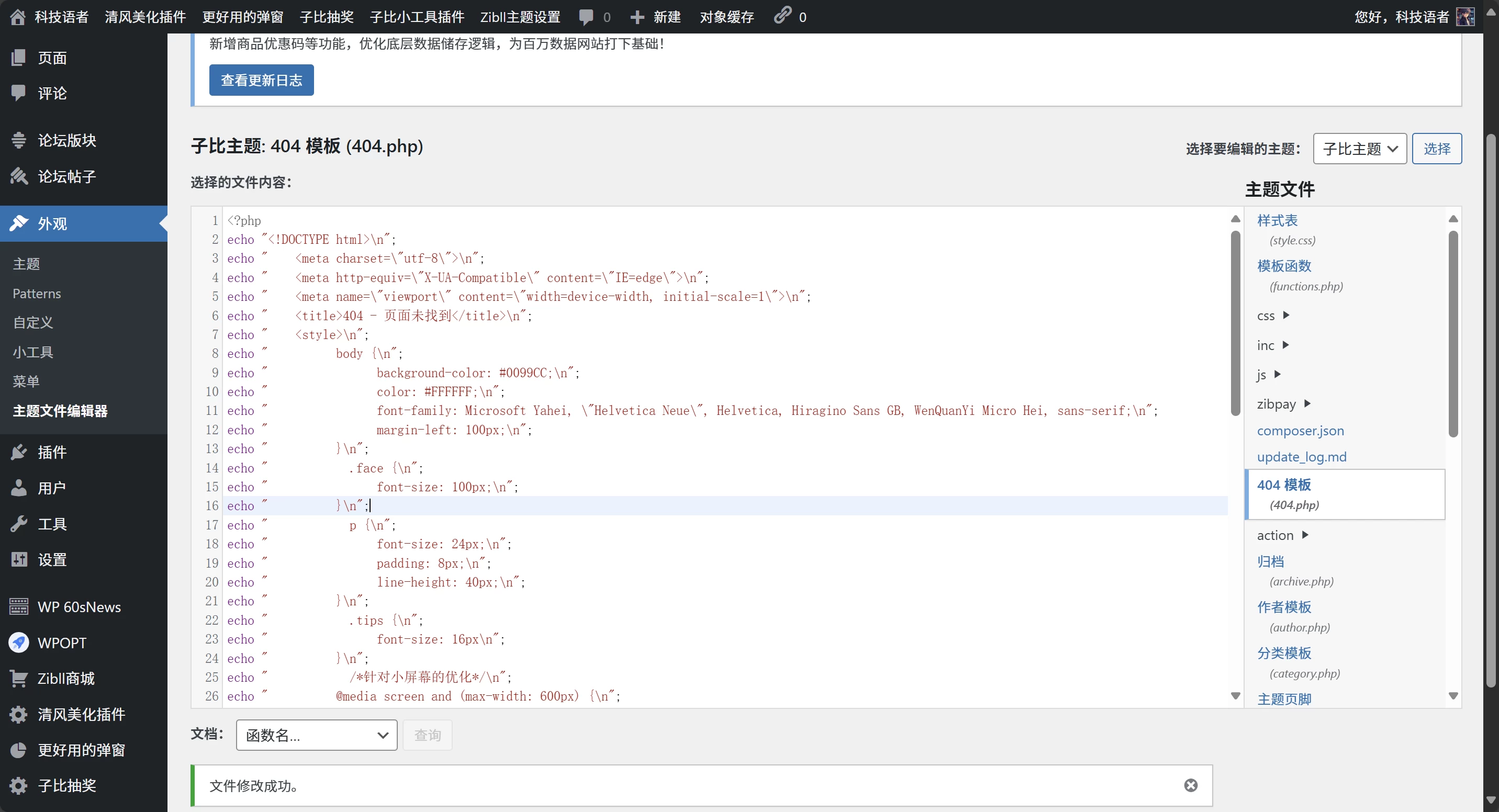Click the code editor vertical scrollbar
Screen dimensions: 1499x812
tap(1235, 323)
